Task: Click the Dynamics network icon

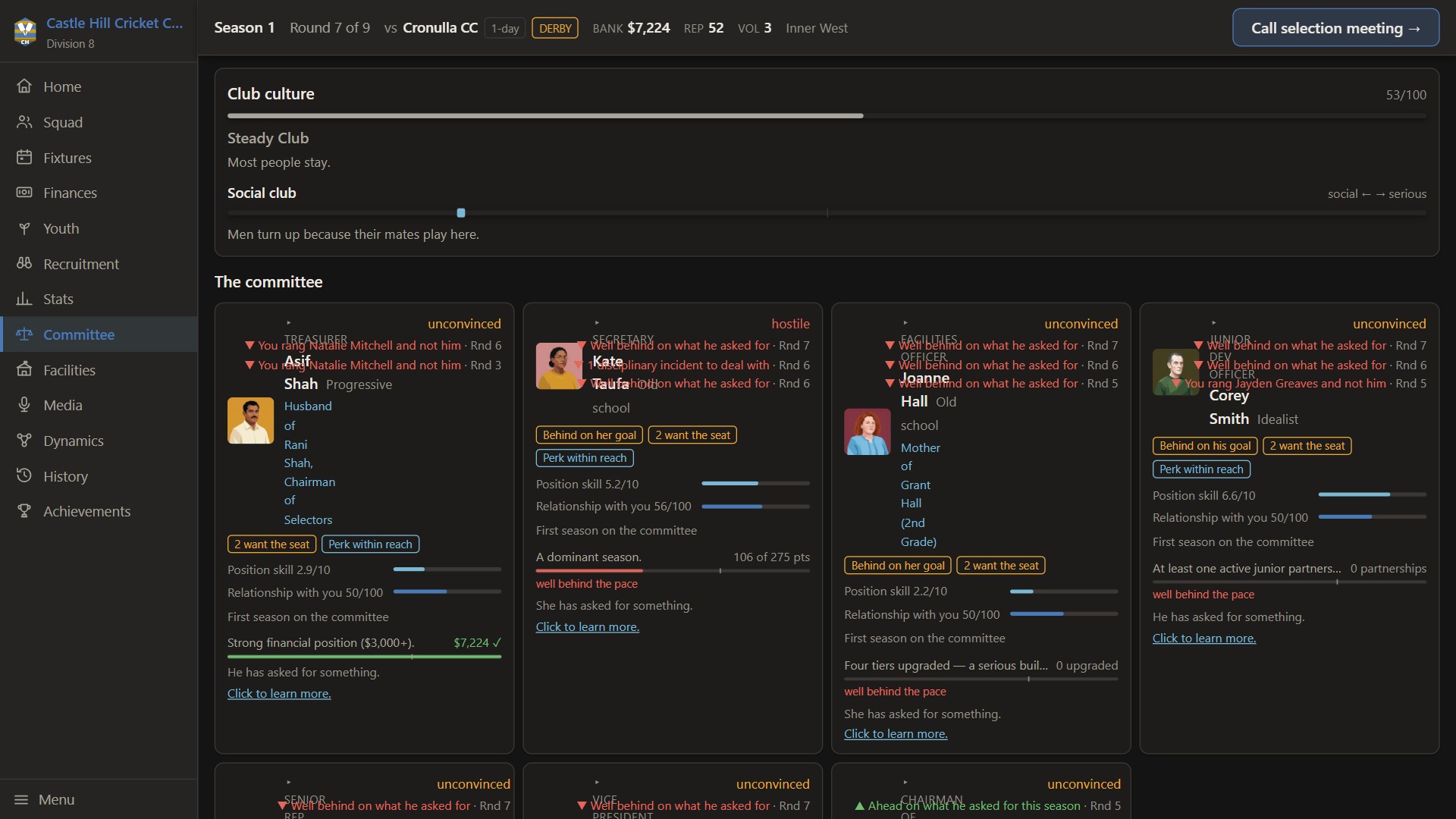Action: 24,441
